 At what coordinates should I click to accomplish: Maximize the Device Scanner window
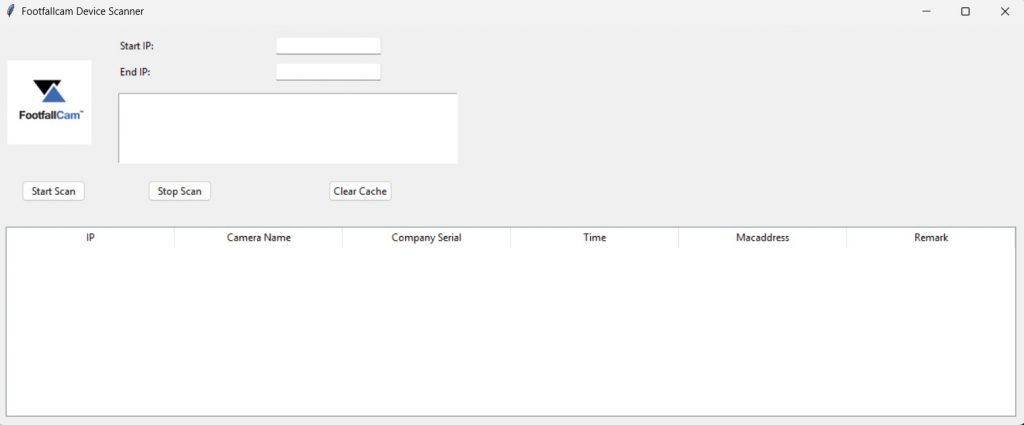[965, 11]
